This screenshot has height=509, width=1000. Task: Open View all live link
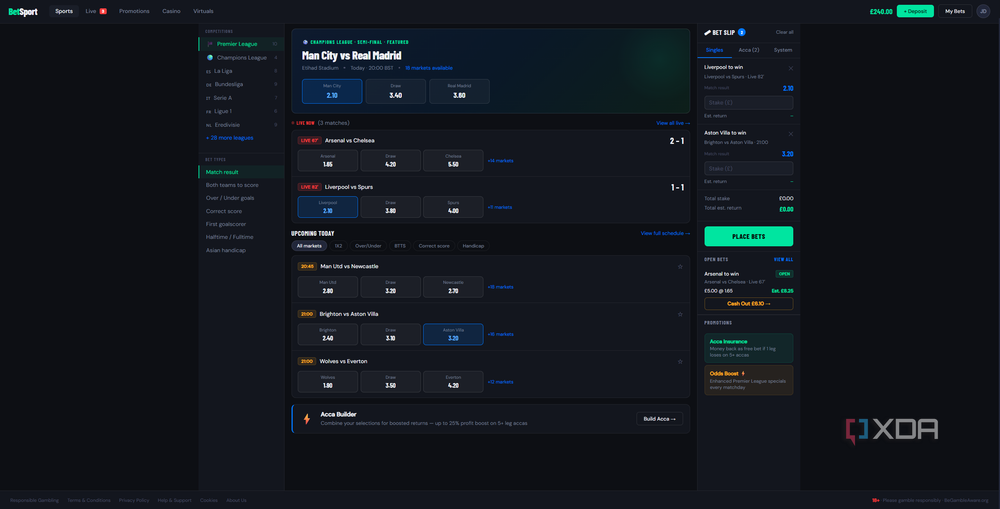click(x=673, y=123)
